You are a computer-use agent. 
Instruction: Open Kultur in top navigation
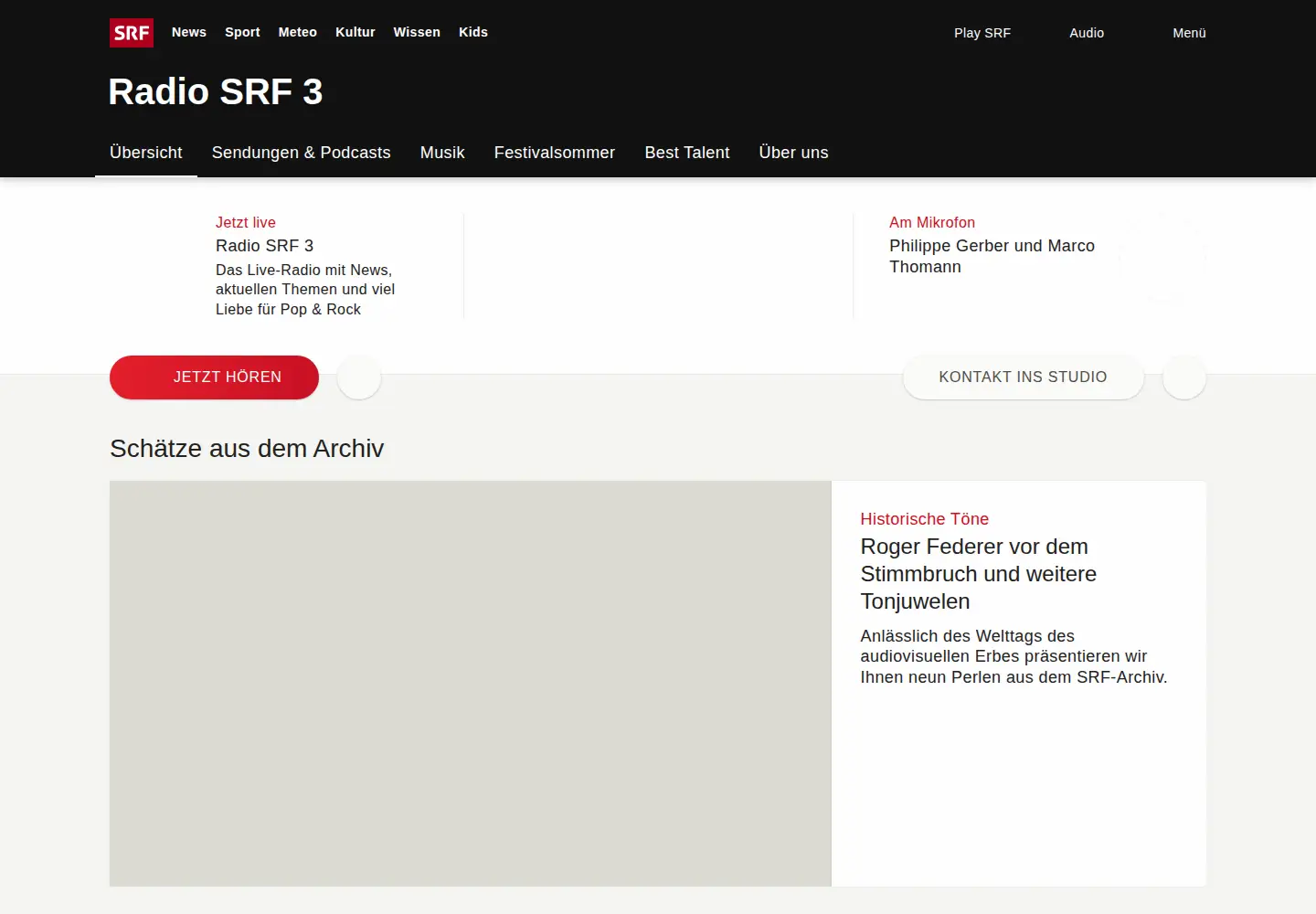[x=356, y=32]
